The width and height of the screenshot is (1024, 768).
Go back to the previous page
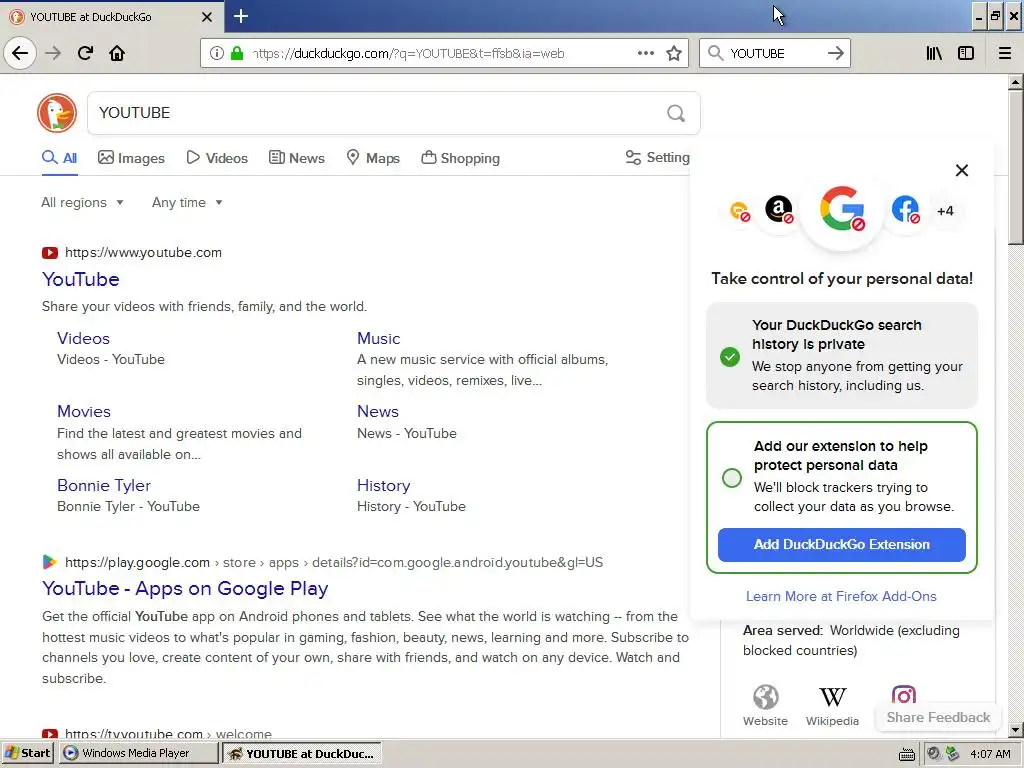tap(20, 53)
